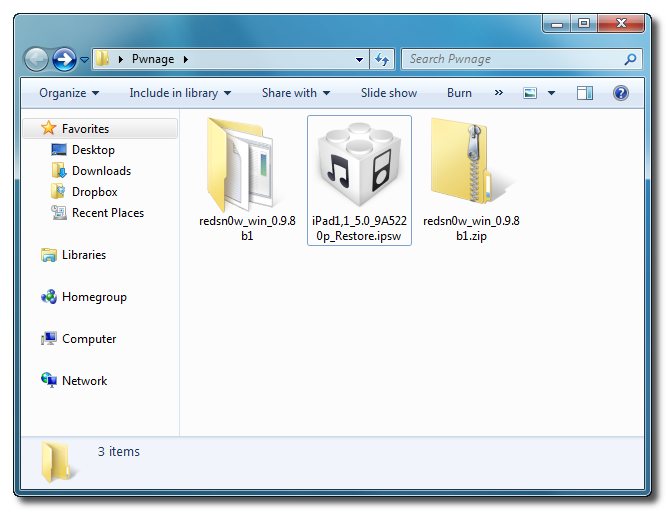This screenshot has height=511, width=666.
Task: Open the Include in library menu
Action: [180, 93]
